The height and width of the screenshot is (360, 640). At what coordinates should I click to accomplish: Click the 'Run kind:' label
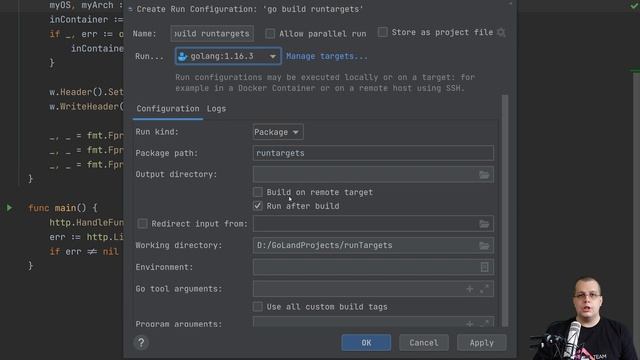click(x=157, y=132)
